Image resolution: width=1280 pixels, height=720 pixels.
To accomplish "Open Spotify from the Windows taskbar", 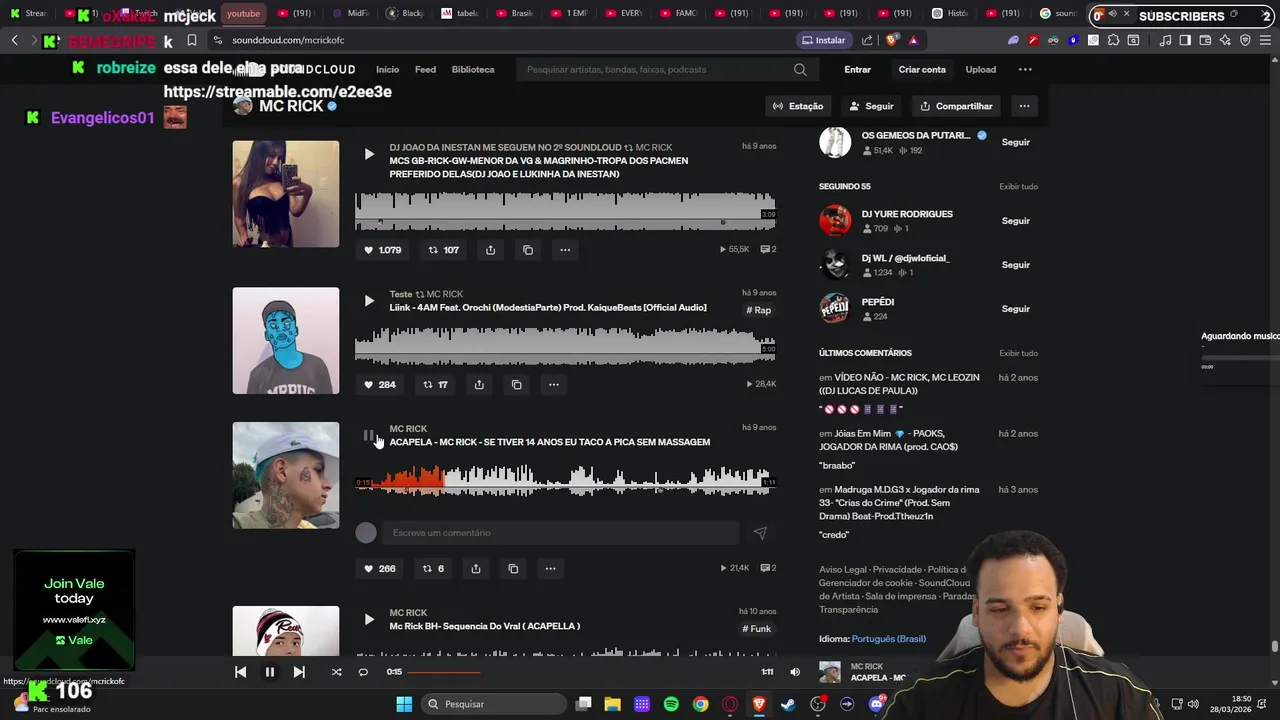I will (671, 704).
